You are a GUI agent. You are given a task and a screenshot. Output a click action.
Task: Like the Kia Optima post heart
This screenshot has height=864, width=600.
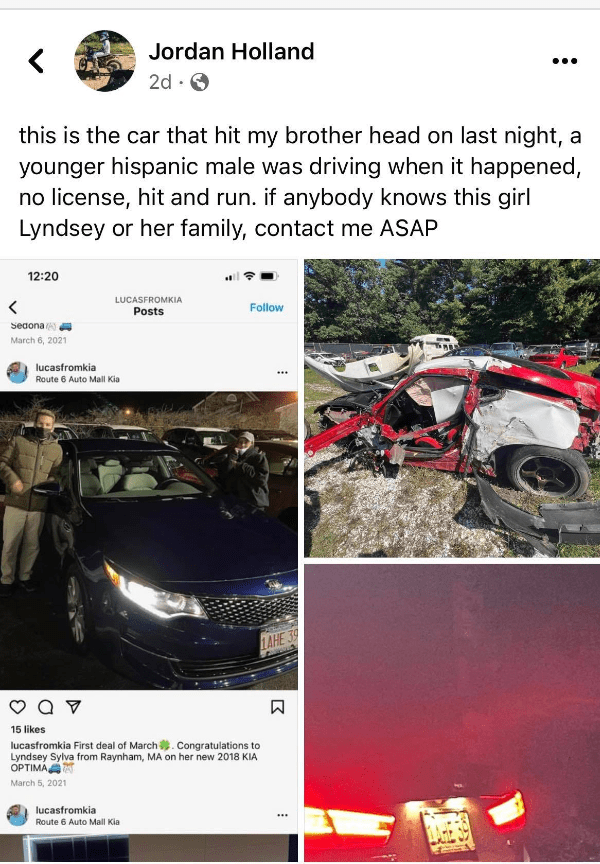(18, 706)
